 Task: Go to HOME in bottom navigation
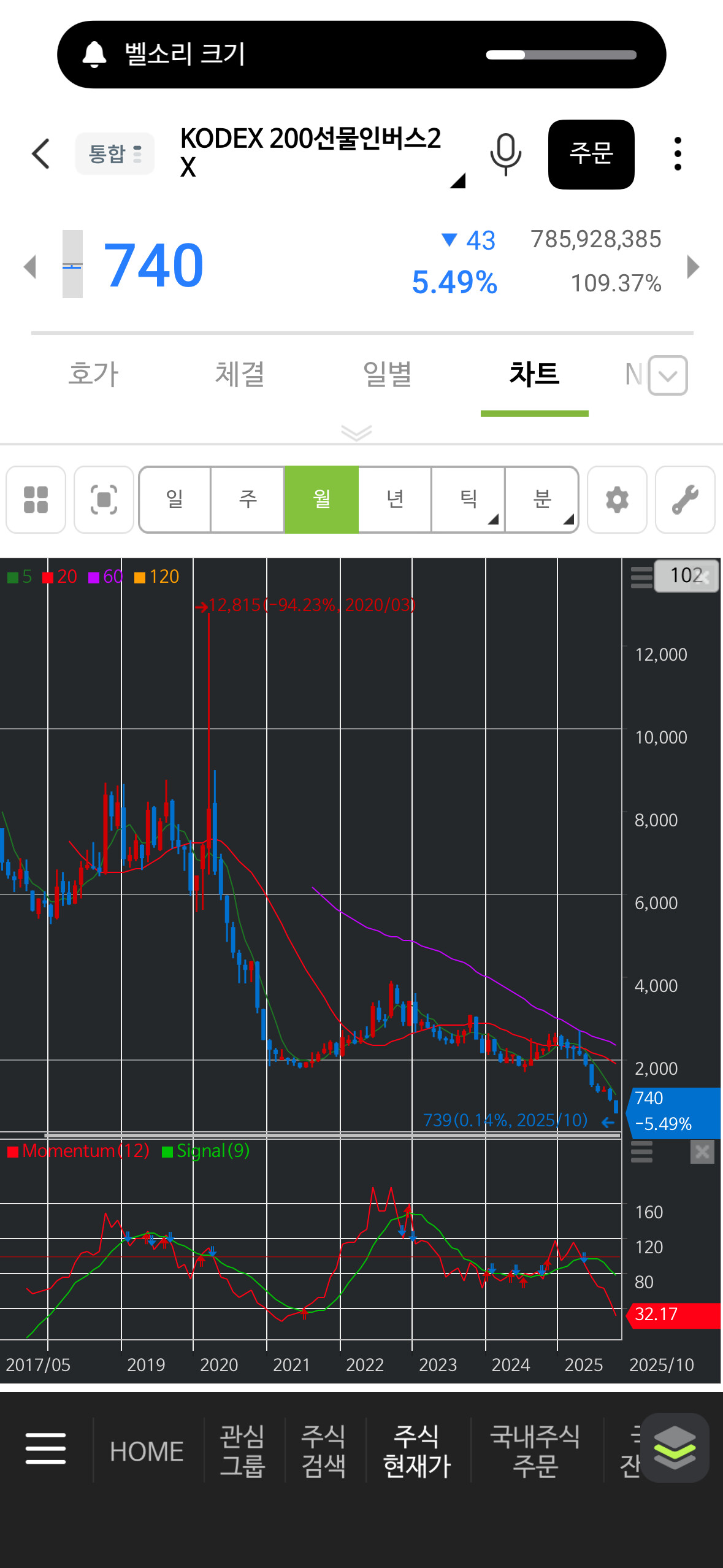[x=147, y=1451]
